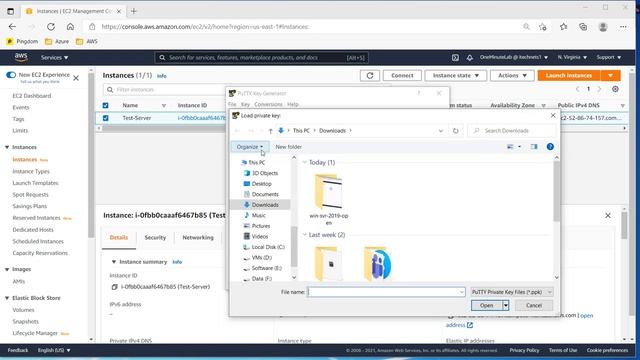Go up one folder level in dialog
This screenshot has height=360, width=640.
point(270,131)
